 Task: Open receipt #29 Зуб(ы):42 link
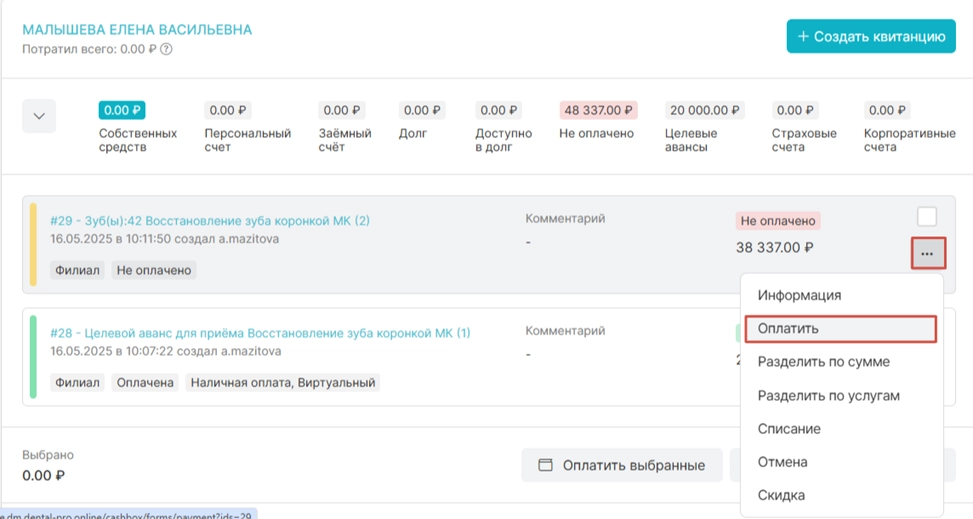point(209,220)
